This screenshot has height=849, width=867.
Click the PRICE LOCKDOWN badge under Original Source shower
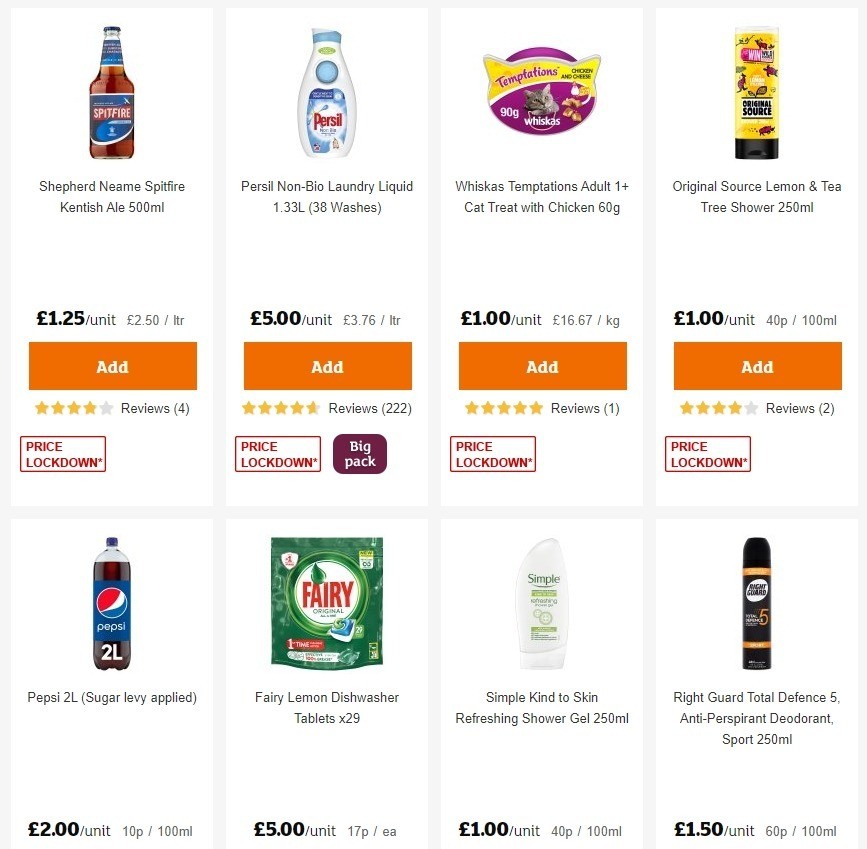[x=707, y=453]
